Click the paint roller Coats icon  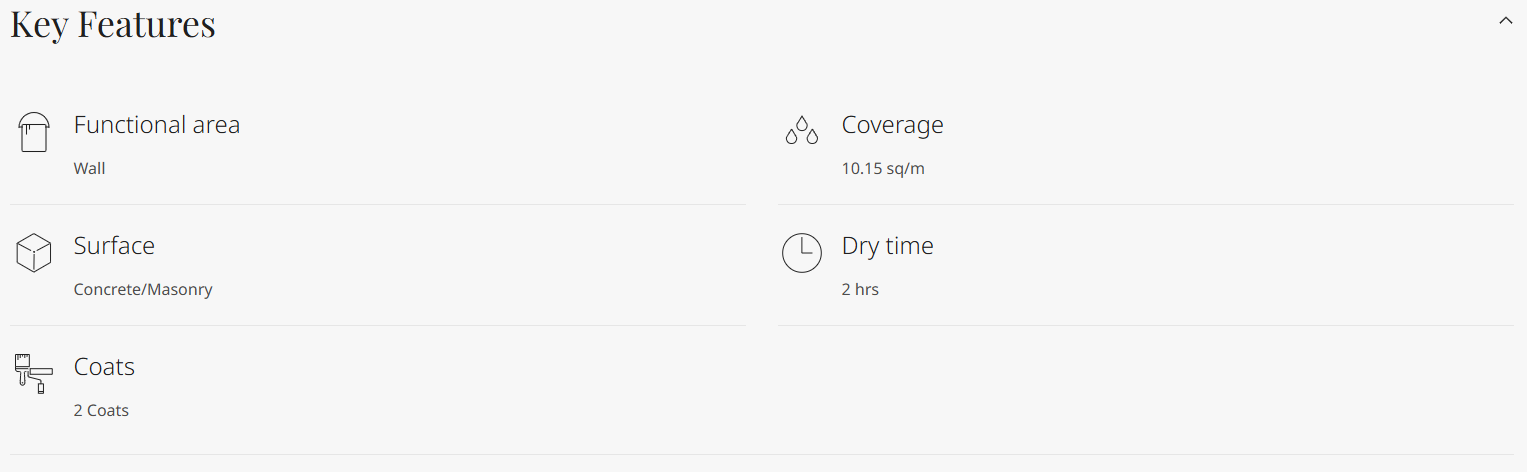pyautogui.click(x=33, y=373)
